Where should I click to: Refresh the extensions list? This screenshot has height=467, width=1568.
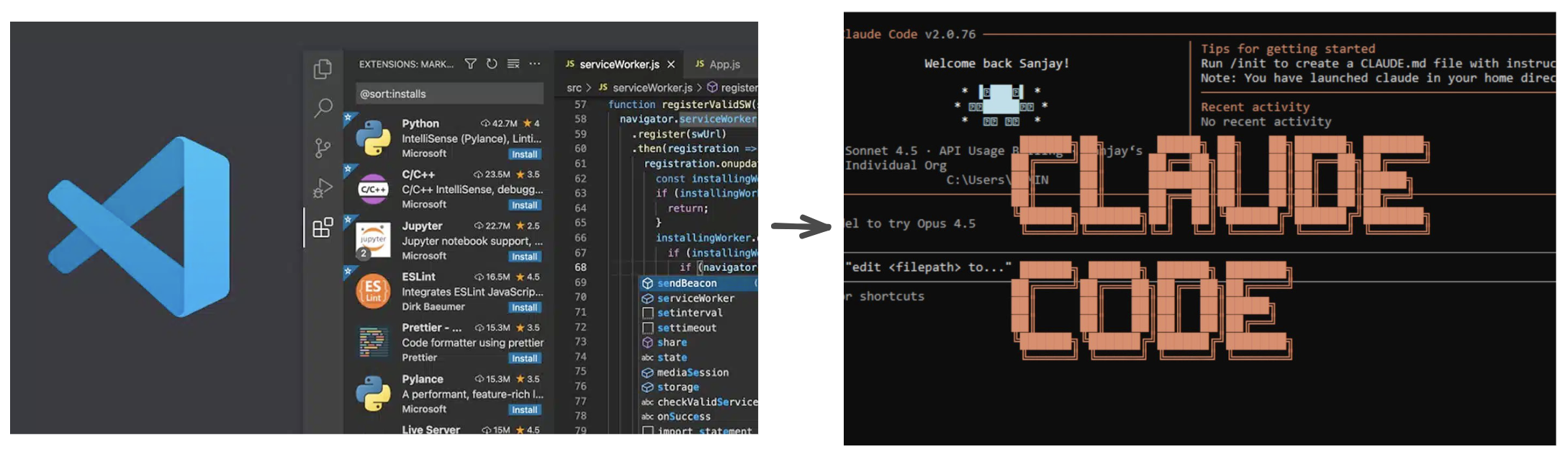[492, 64]
